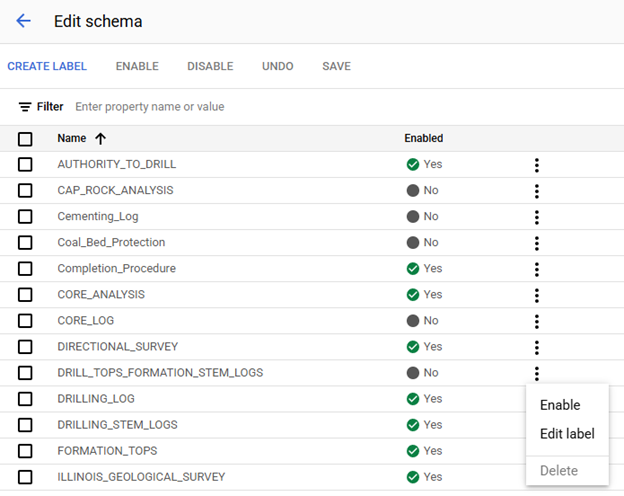Open the three-dot menu for CAP_ROCK_ANALYSIS
This screenshot has height=496, width=624.
coord(537,191)
